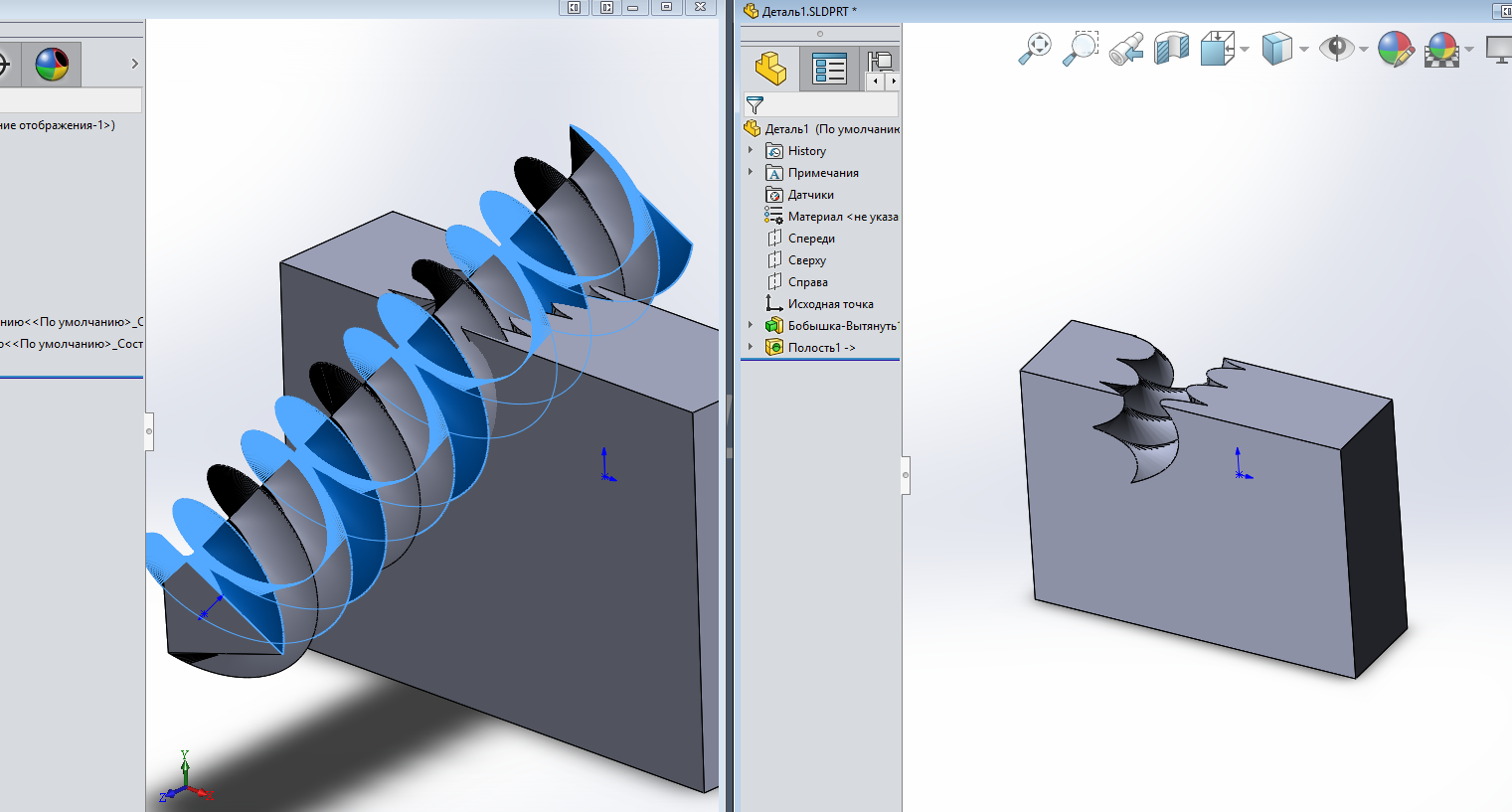
Task: Click the Полость1 cavity feature icon
Action: [x=774, y=348]
